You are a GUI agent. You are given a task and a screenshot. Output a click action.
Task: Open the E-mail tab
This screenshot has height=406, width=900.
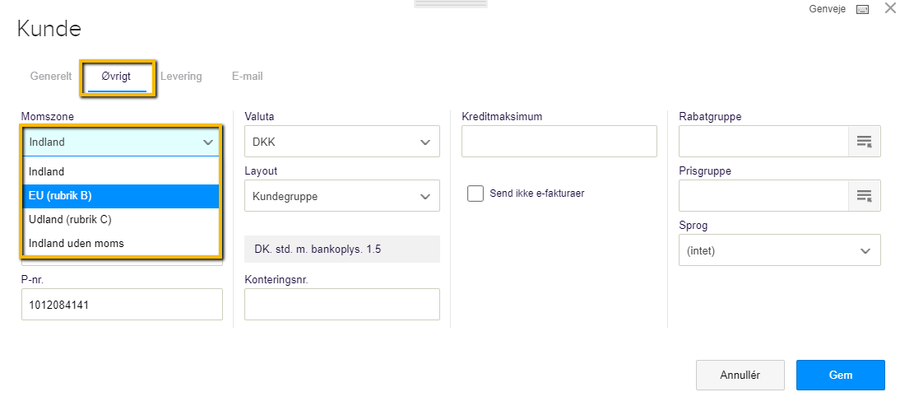[247, 76]
